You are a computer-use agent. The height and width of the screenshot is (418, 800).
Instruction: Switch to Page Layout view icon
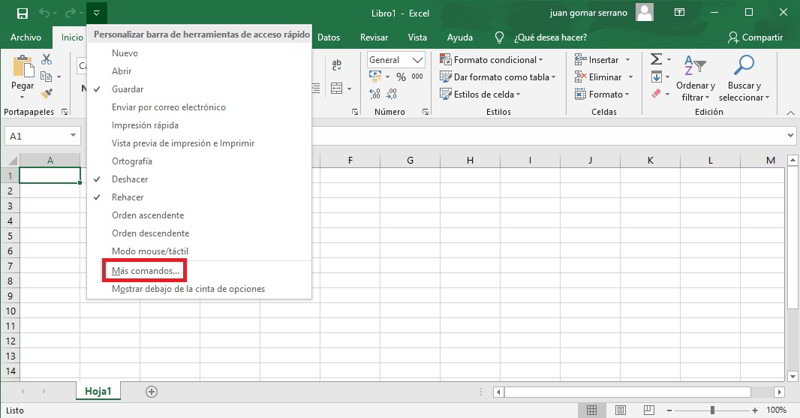click(621, 410)
